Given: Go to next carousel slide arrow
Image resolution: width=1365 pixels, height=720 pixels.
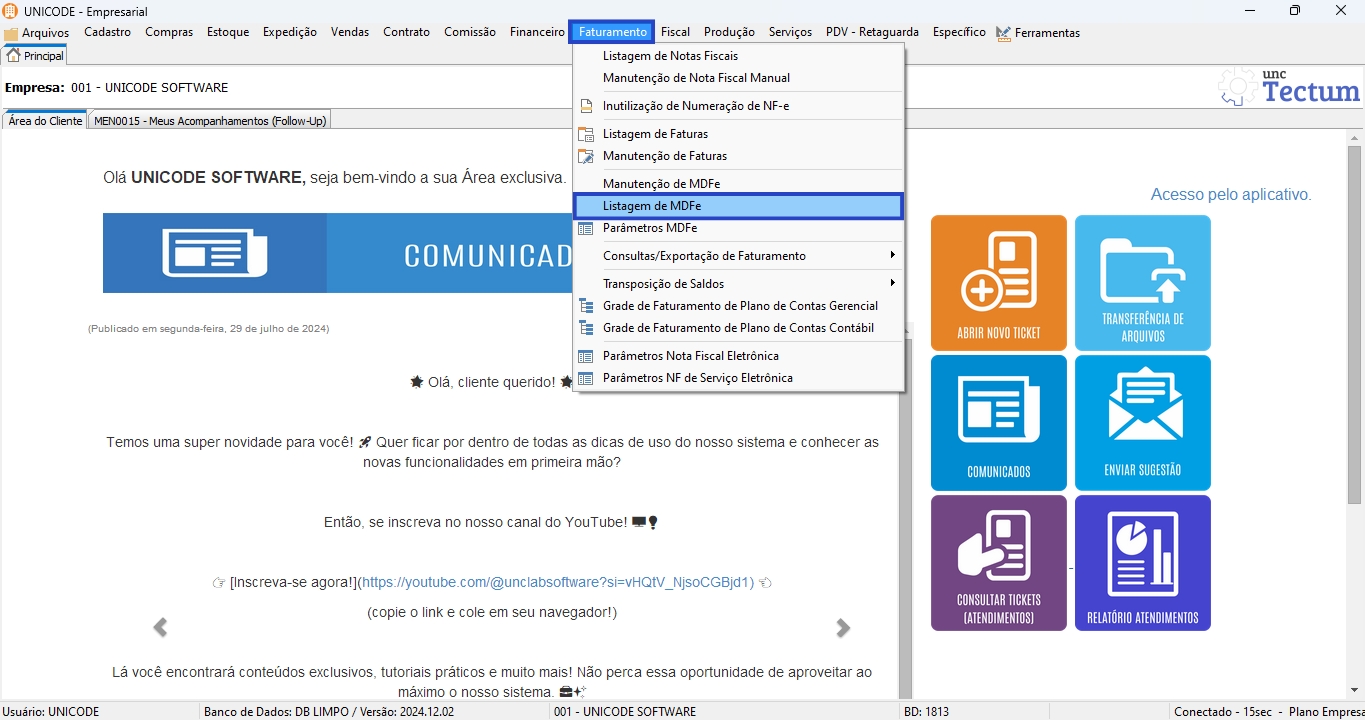Looking at the screenshot, I should click(843, 628).
